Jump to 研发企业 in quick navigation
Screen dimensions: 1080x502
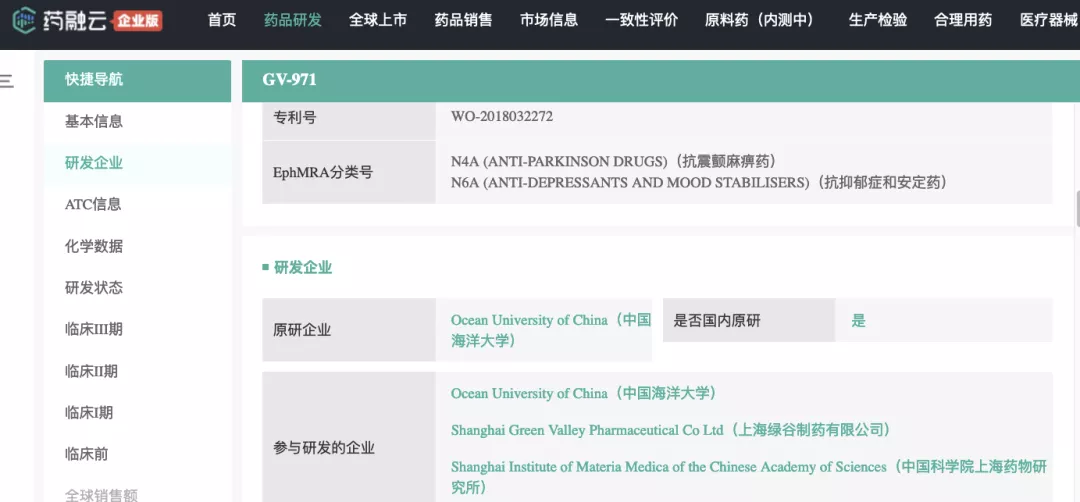pyautogui.click(x=94, y=163)
